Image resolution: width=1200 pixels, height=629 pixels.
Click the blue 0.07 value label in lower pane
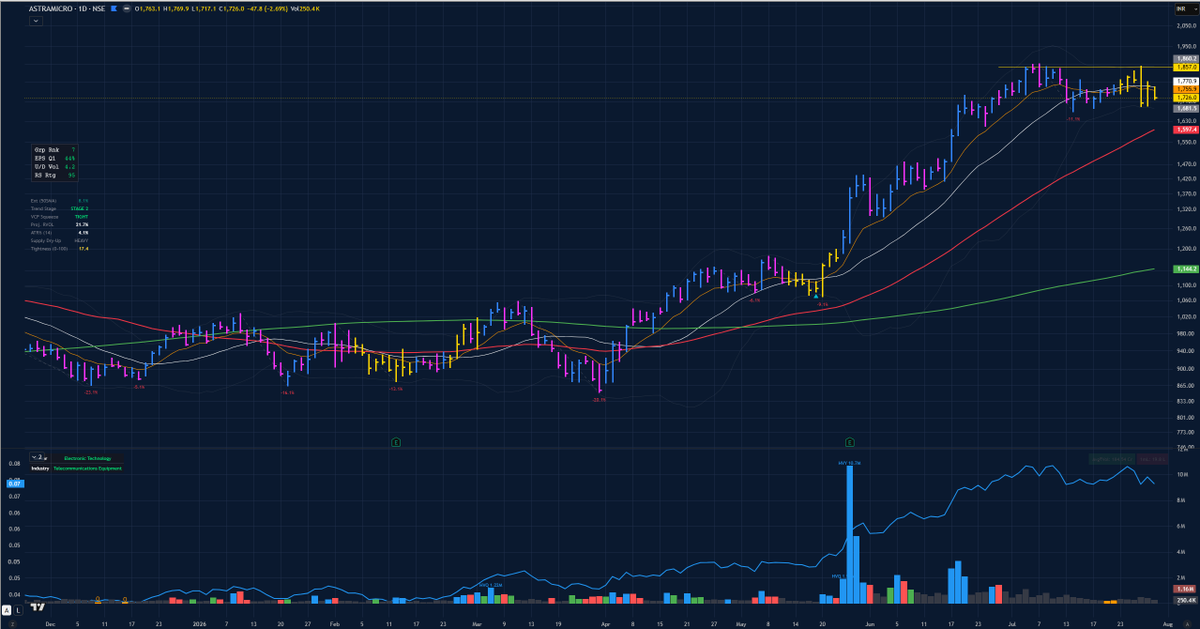15,482
